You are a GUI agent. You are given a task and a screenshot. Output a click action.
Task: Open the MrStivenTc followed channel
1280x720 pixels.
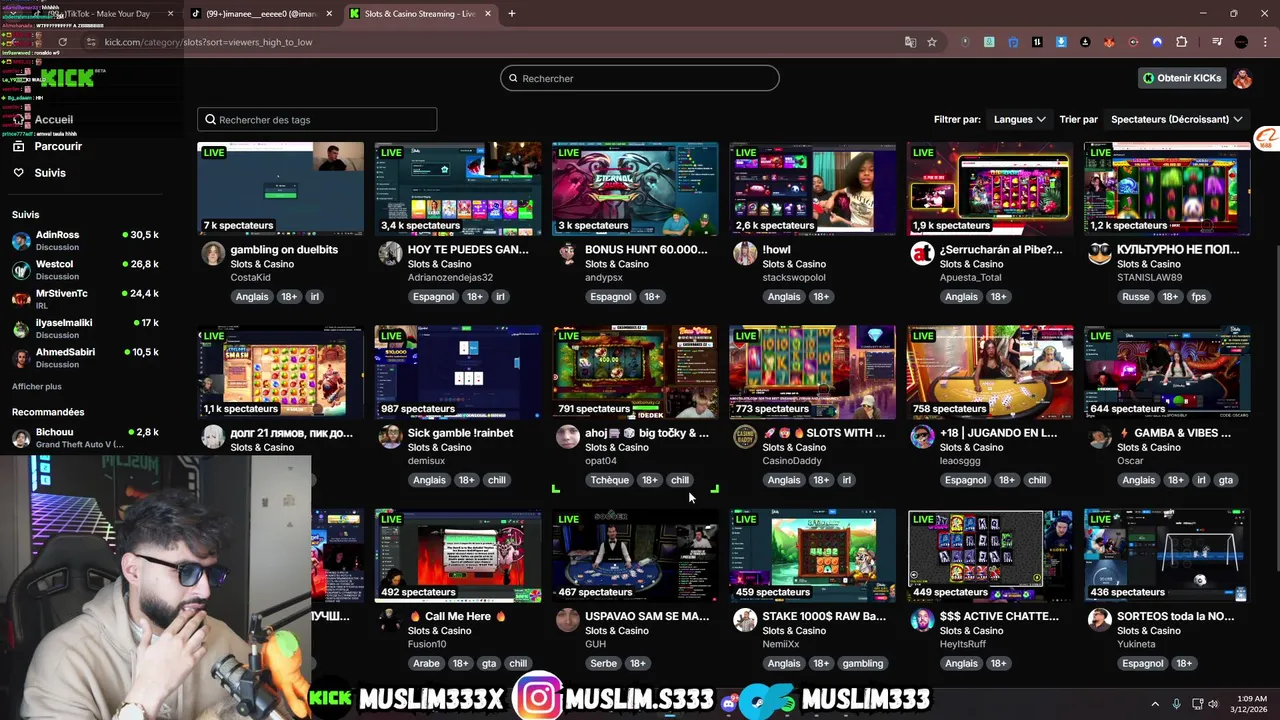pos(85,299)
